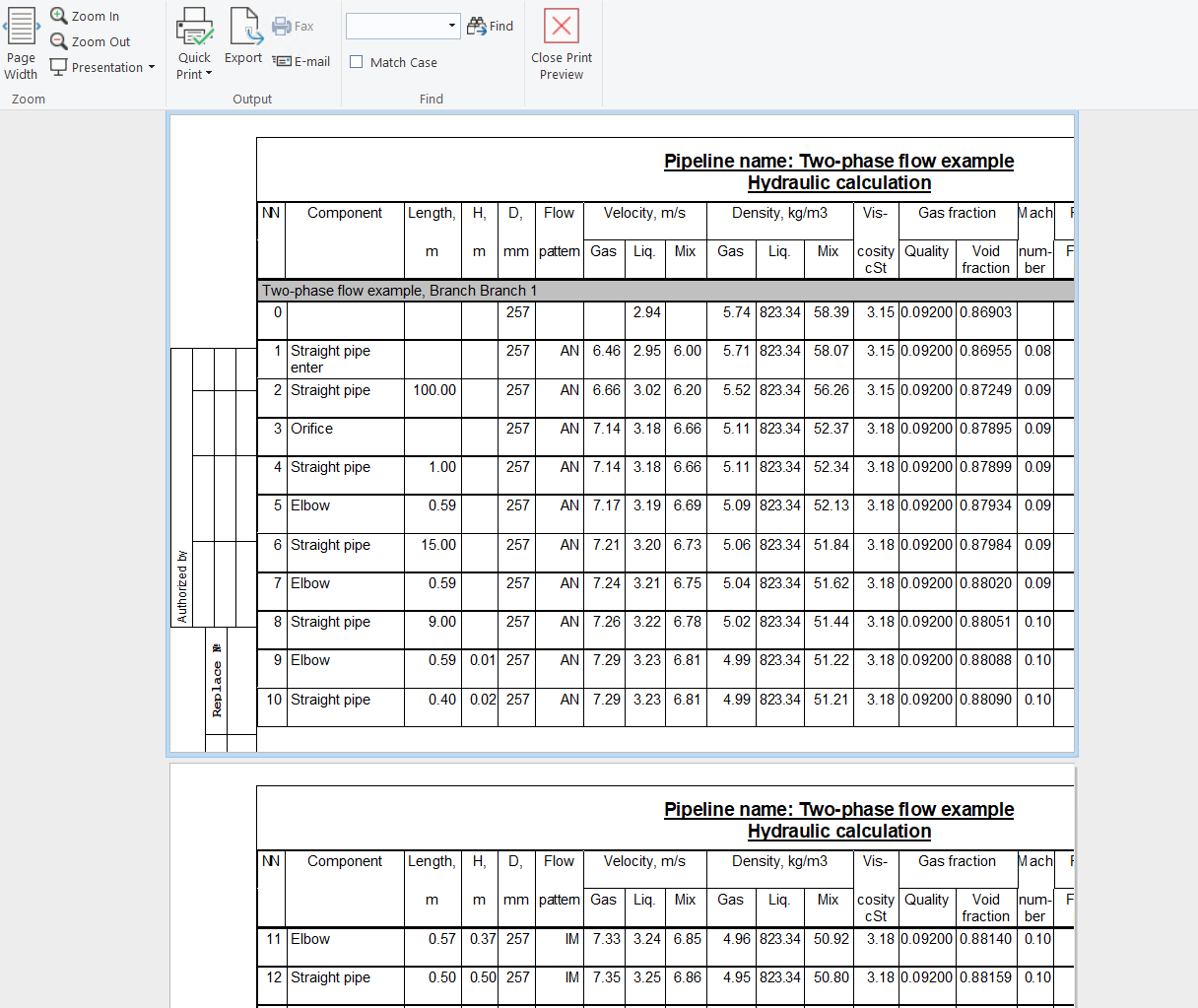Click the second page's Hydraulic calculation heading
The width and height of the screenshot is (1198, 1008).
coord(838,832)
